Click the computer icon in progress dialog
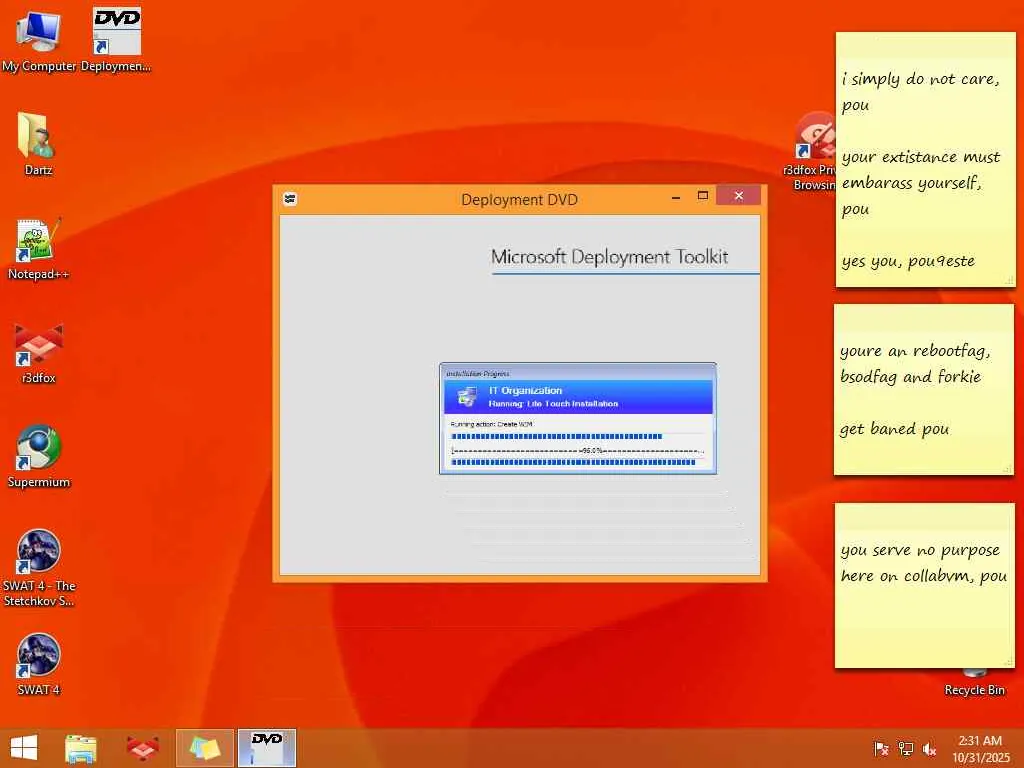Screen dimensions: 1024x768 click(466, 396)
